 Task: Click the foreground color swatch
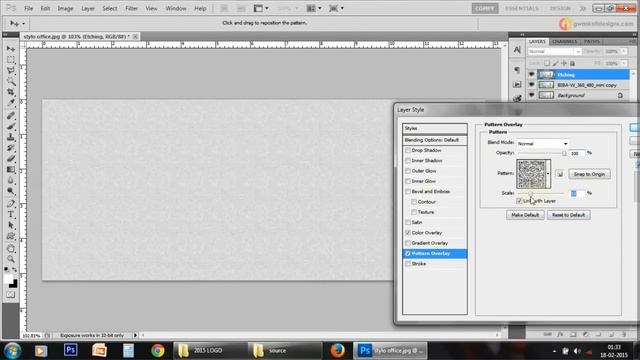8,279
